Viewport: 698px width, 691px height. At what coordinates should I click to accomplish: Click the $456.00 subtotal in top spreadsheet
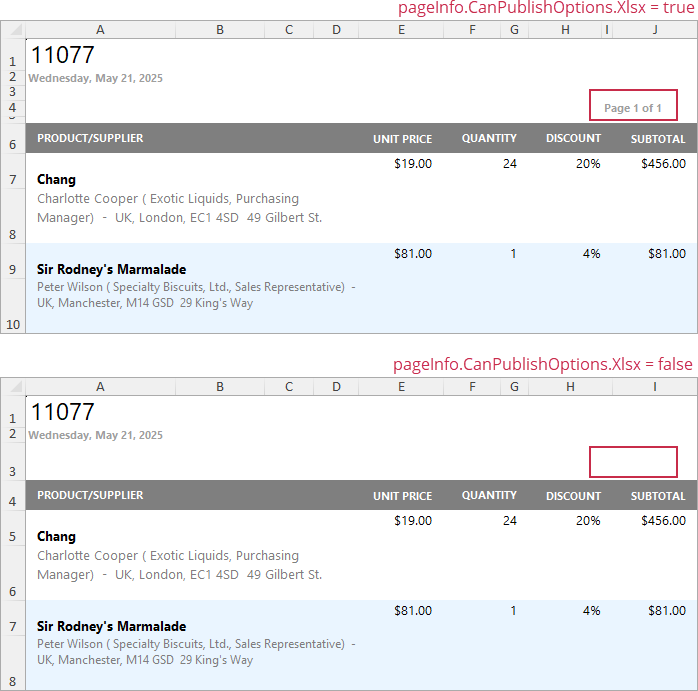coord(663,164)
